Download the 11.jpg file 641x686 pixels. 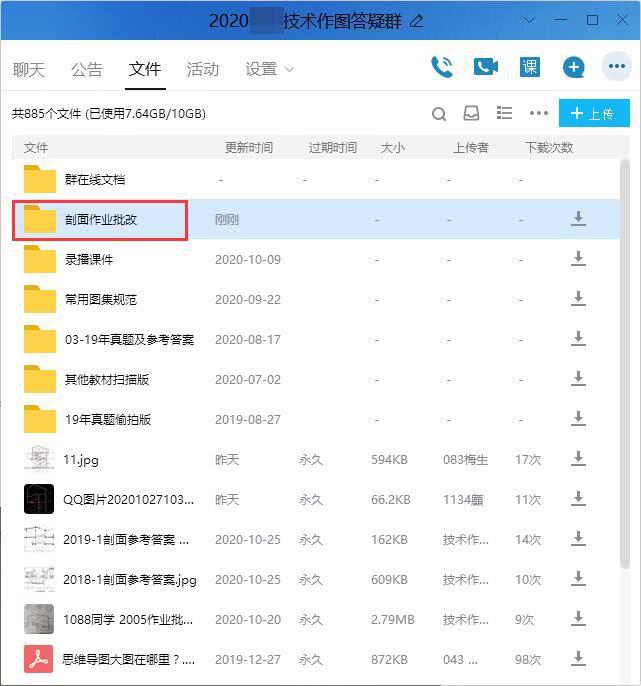click(578, 458)
